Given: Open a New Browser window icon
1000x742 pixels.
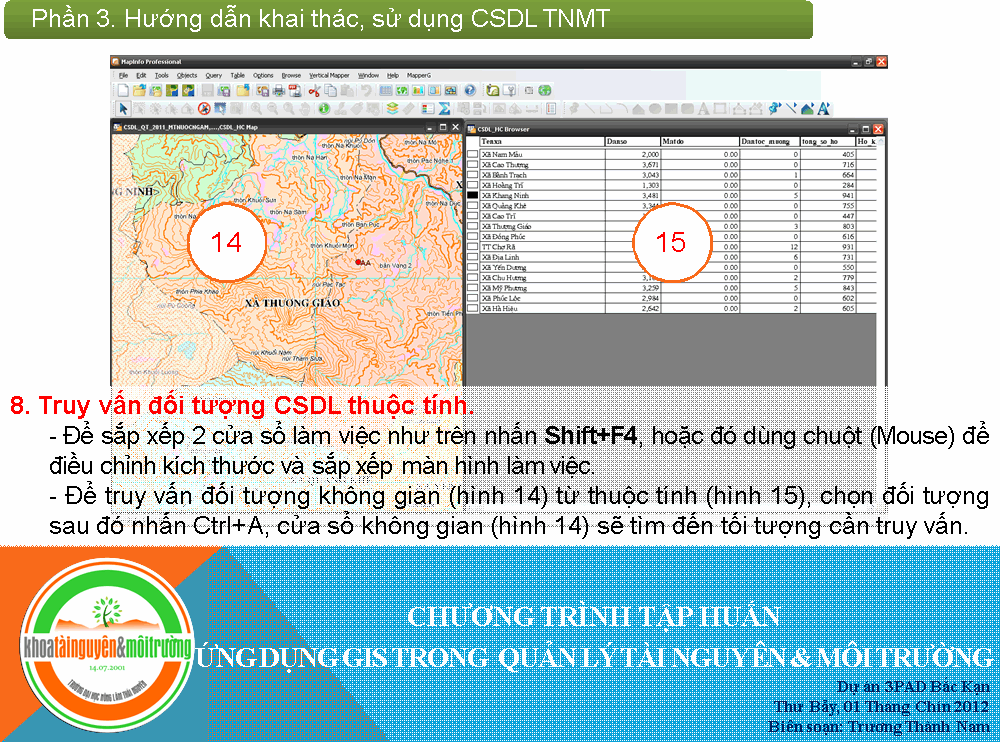Looking at the screenshot, I should point(386,91).
